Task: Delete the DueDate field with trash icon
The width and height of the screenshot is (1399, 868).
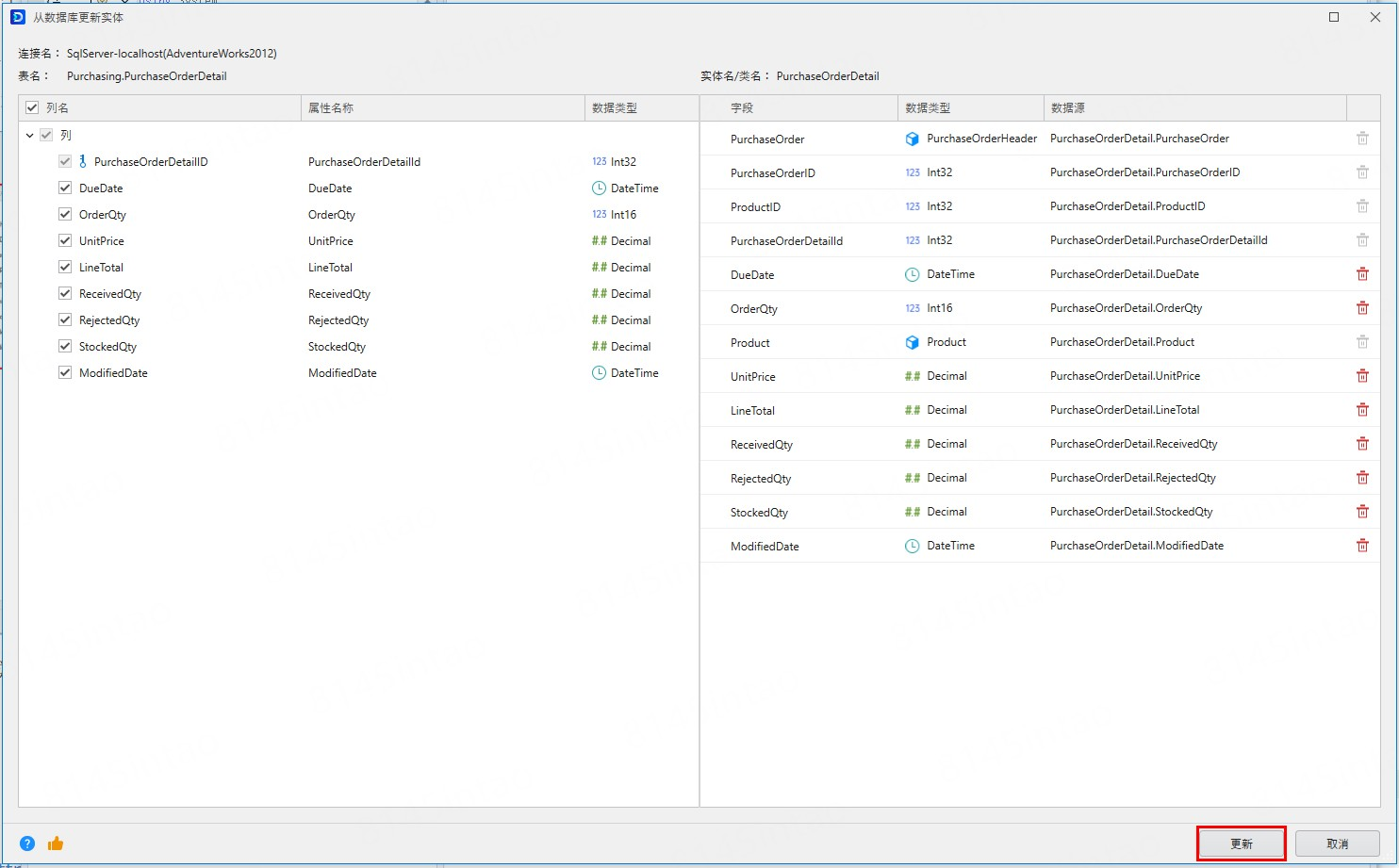Action: pos(1362,274)
